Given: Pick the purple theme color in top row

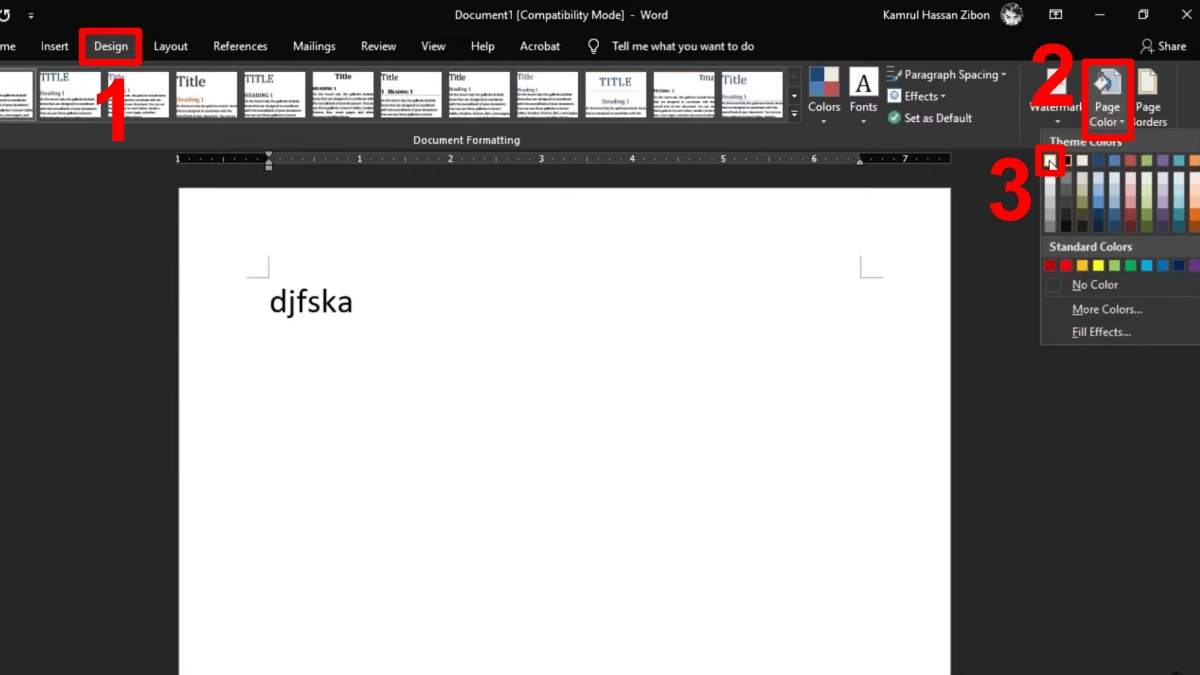Looking at the screenshot, I should point(1163,160).
